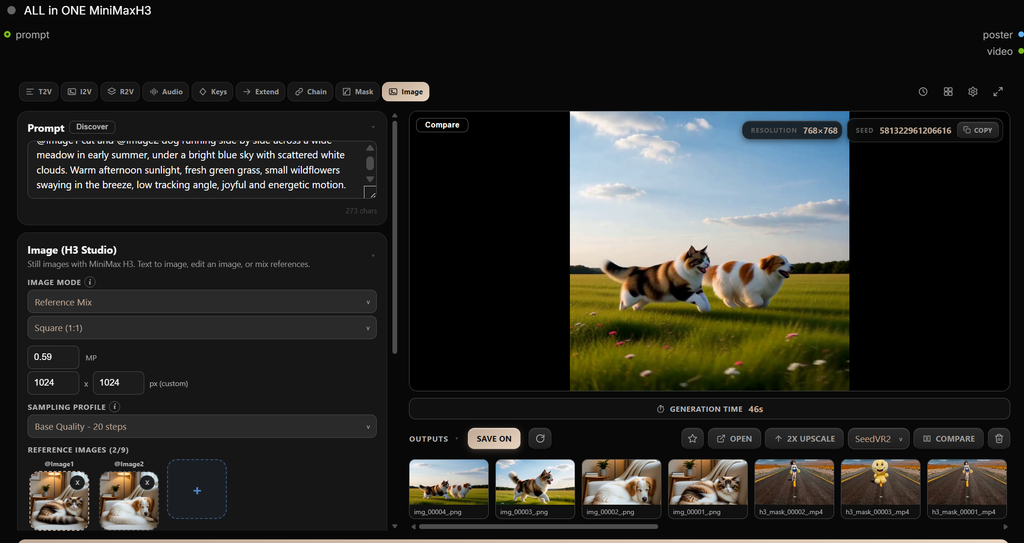Open the R2V tab

[x=120, y=91]
